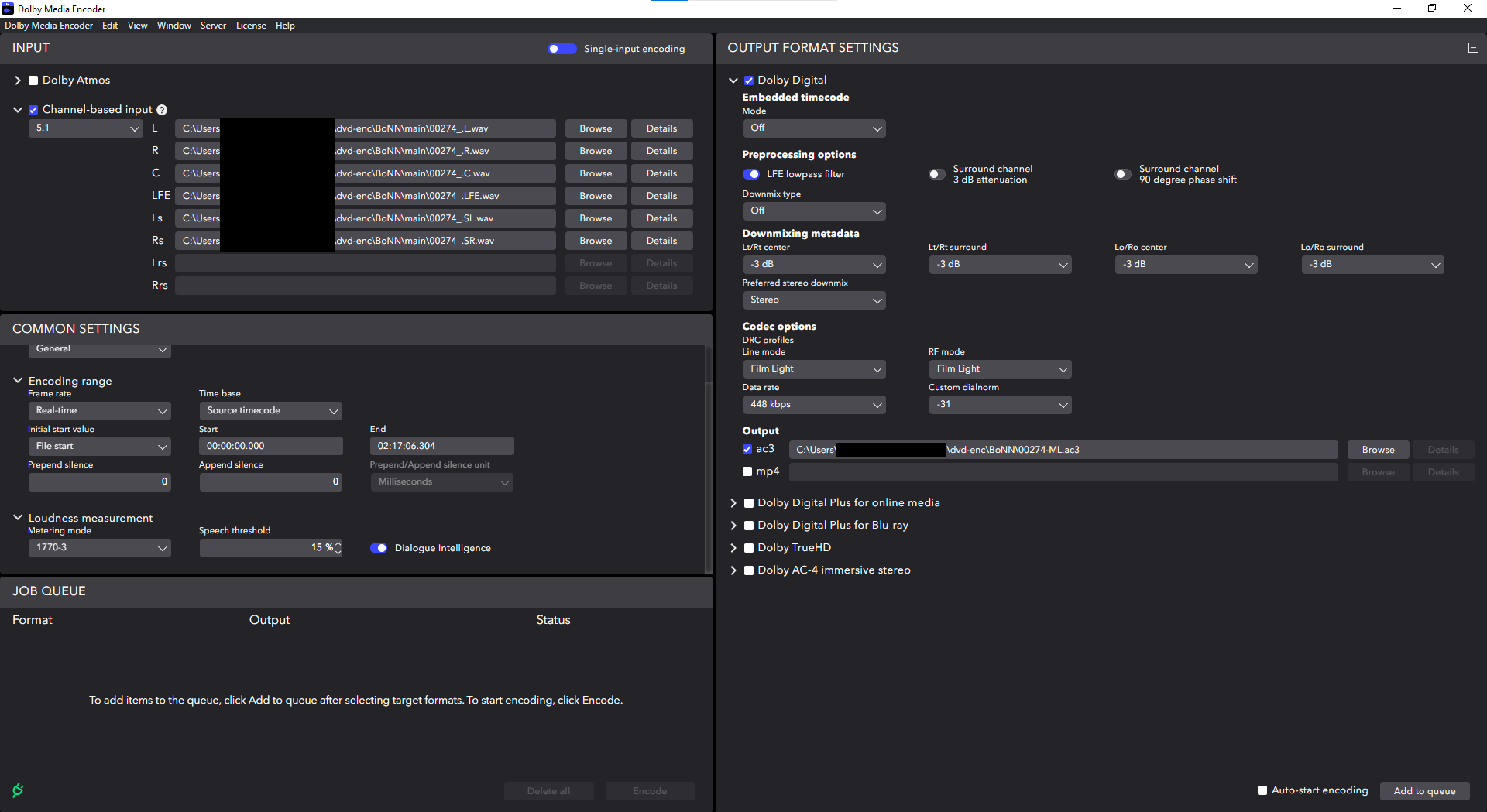Browse for the Rs channel file
Screen dimensions: 1487x812
click(596, 241)
